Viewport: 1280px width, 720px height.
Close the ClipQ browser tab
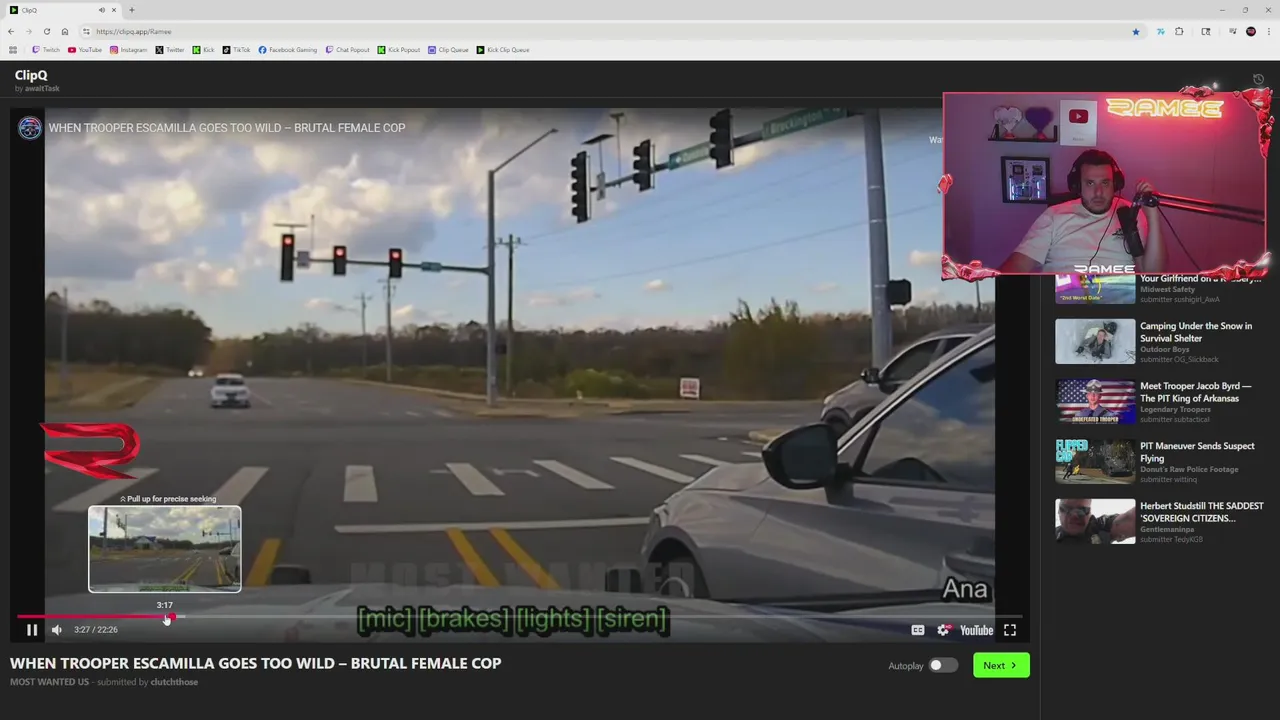[114, 10]
